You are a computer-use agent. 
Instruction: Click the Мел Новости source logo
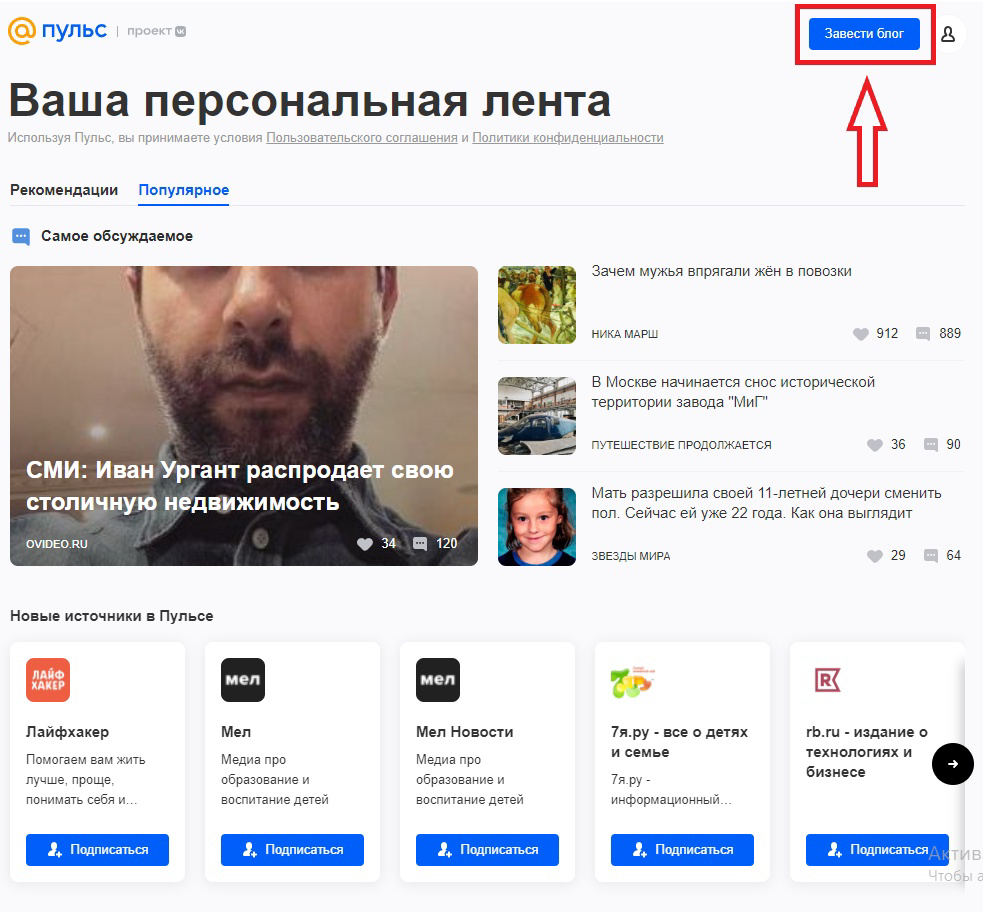click(438, 680)
